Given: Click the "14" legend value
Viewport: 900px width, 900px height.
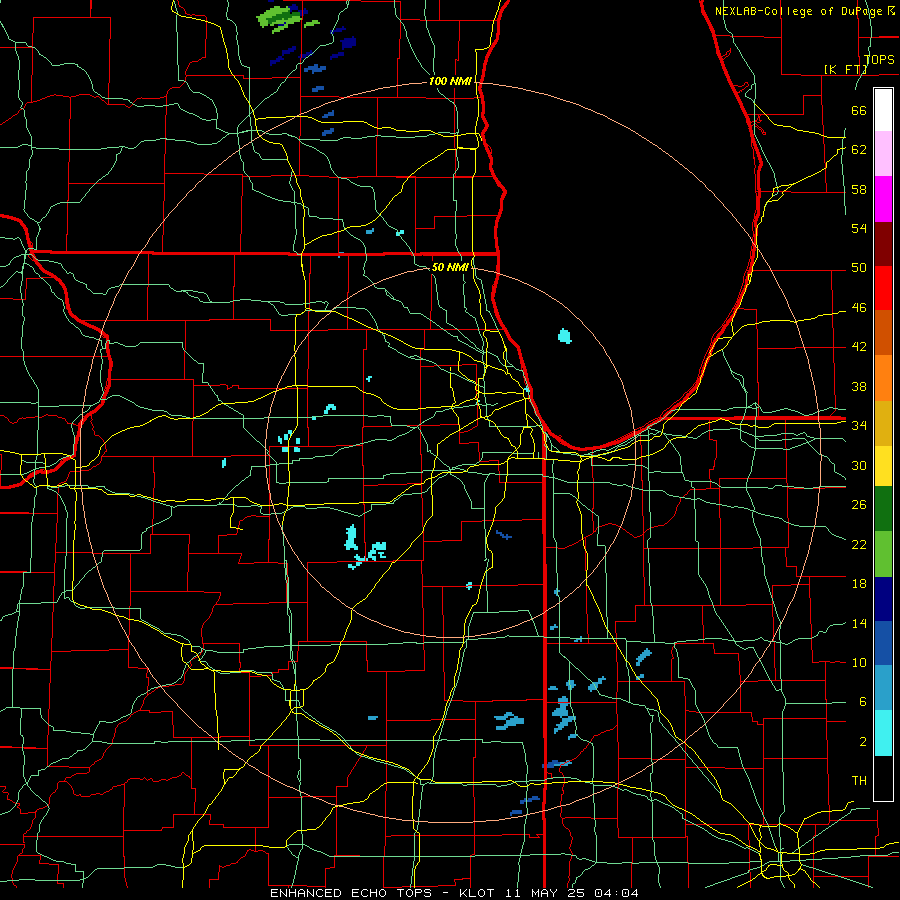Looking at the screenshot, I should 859,623.
